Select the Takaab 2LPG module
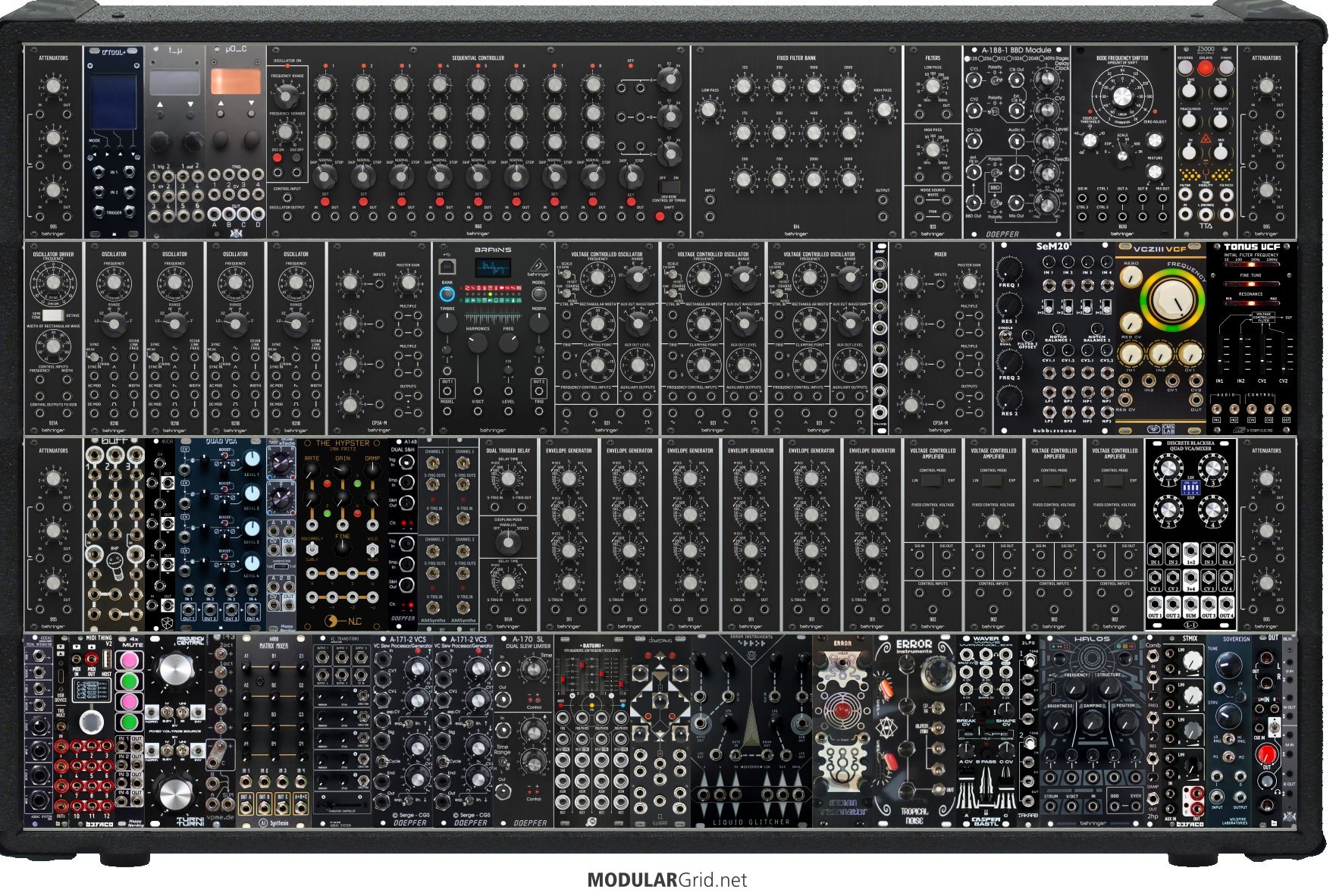The image size is (1336, 896). tap(1028, 732)
